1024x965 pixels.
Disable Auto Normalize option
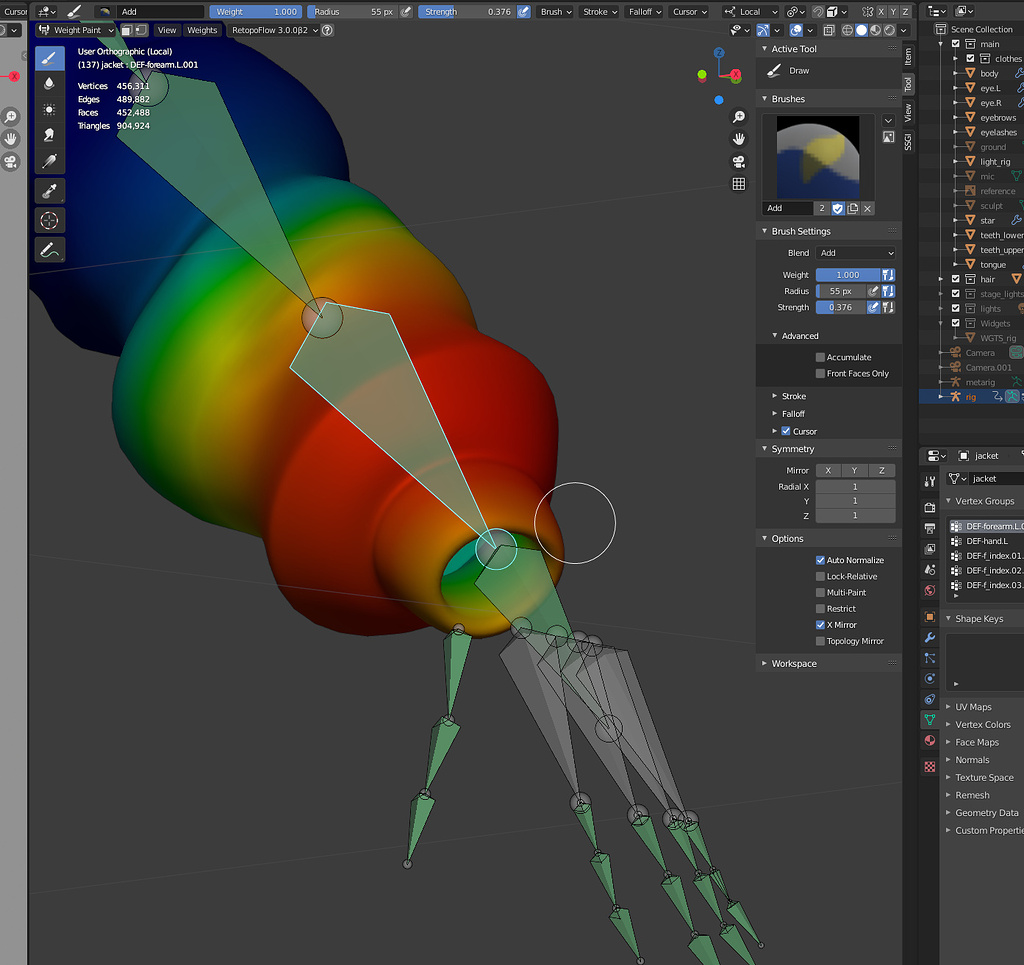click(820, 560)
